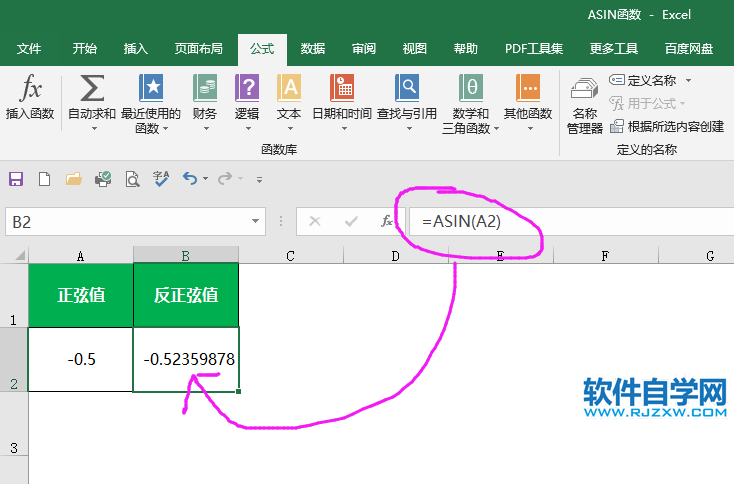Open the Financial (财务) functions icon
The image size is (734, 484).
205,88
